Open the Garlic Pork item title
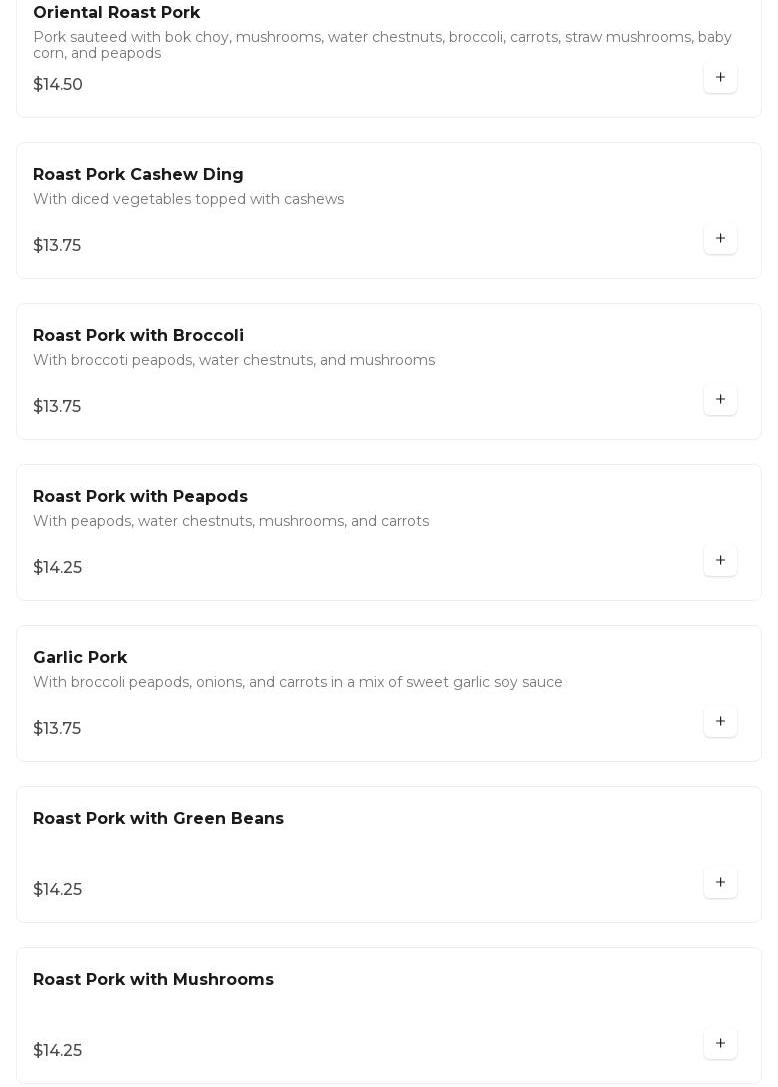This screenshot has width=778, height=1087. (x=80, y=657)
